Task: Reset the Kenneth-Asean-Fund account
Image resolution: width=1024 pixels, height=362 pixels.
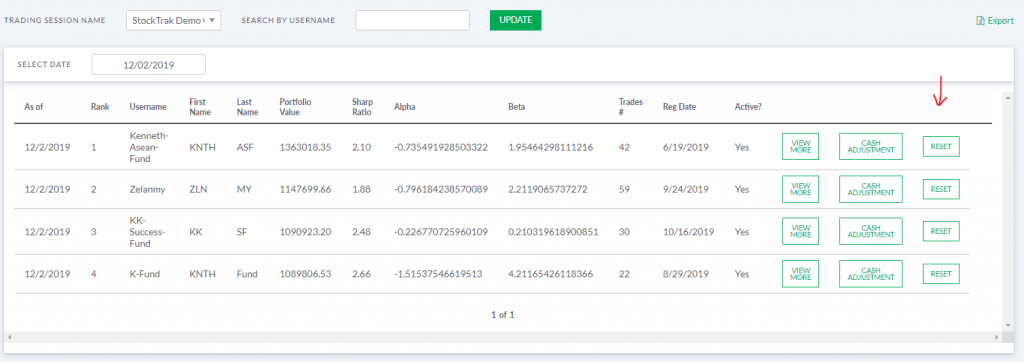Action: click(x=941, y=146)
